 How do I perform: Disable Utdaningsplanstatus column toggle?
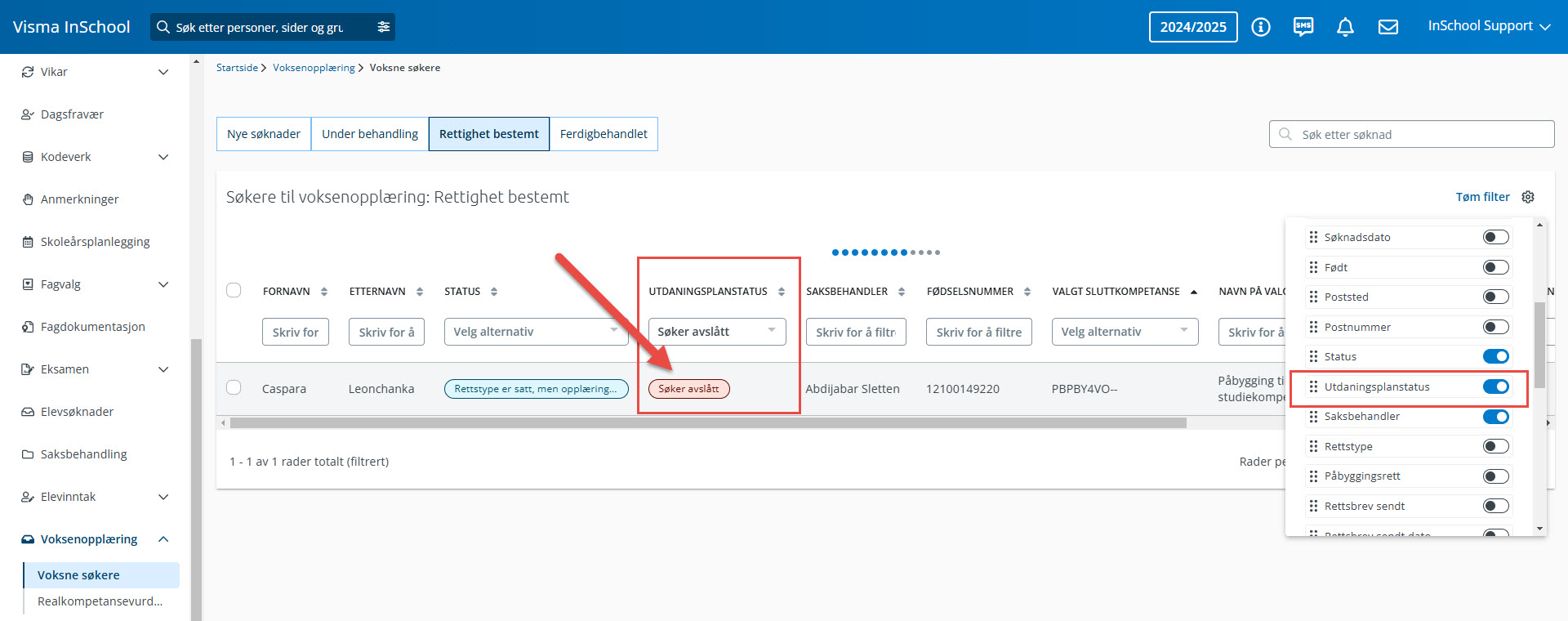point(1496,386)
